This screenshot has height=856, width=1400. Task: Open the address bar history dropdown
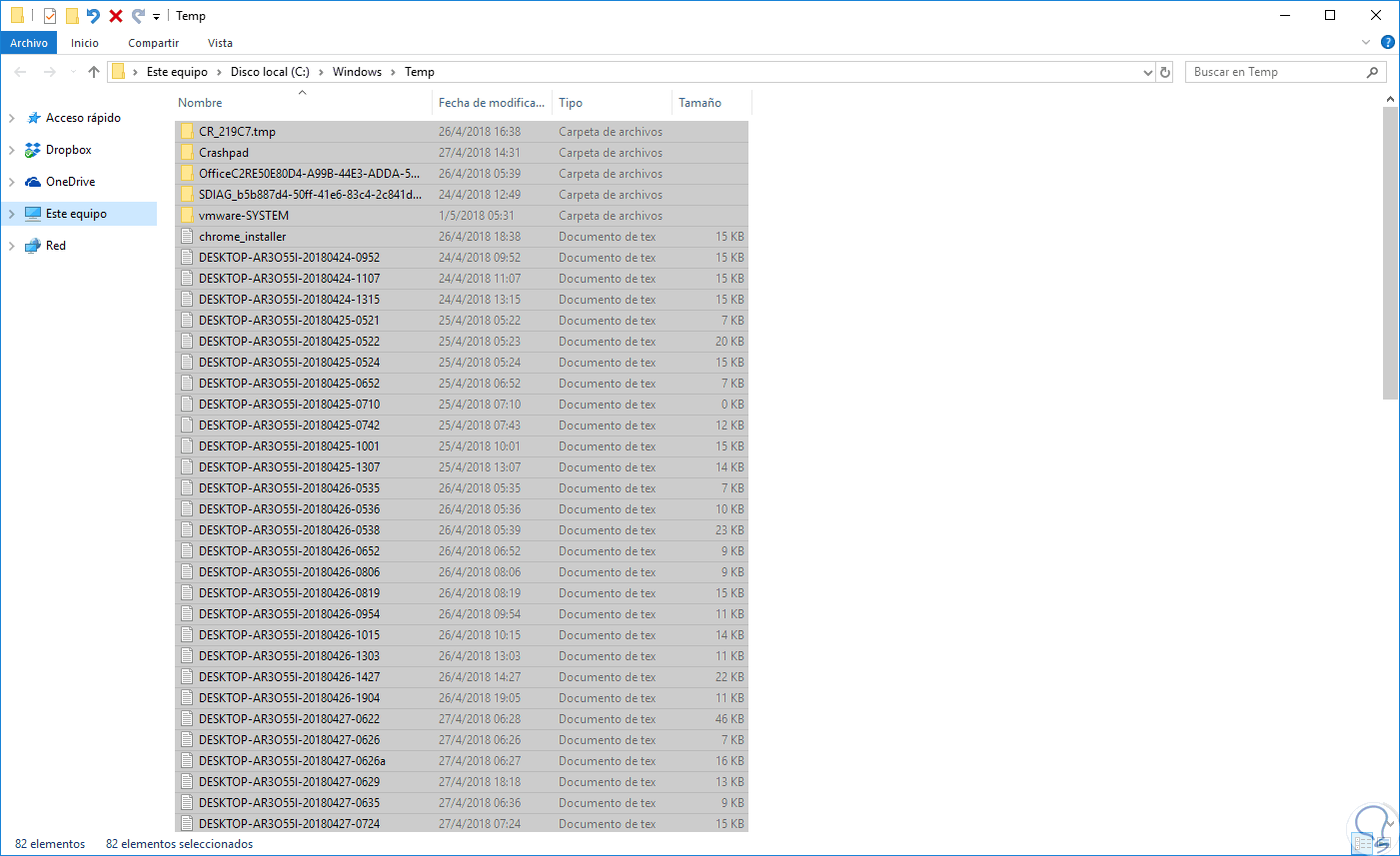[x=1148, y=72]
